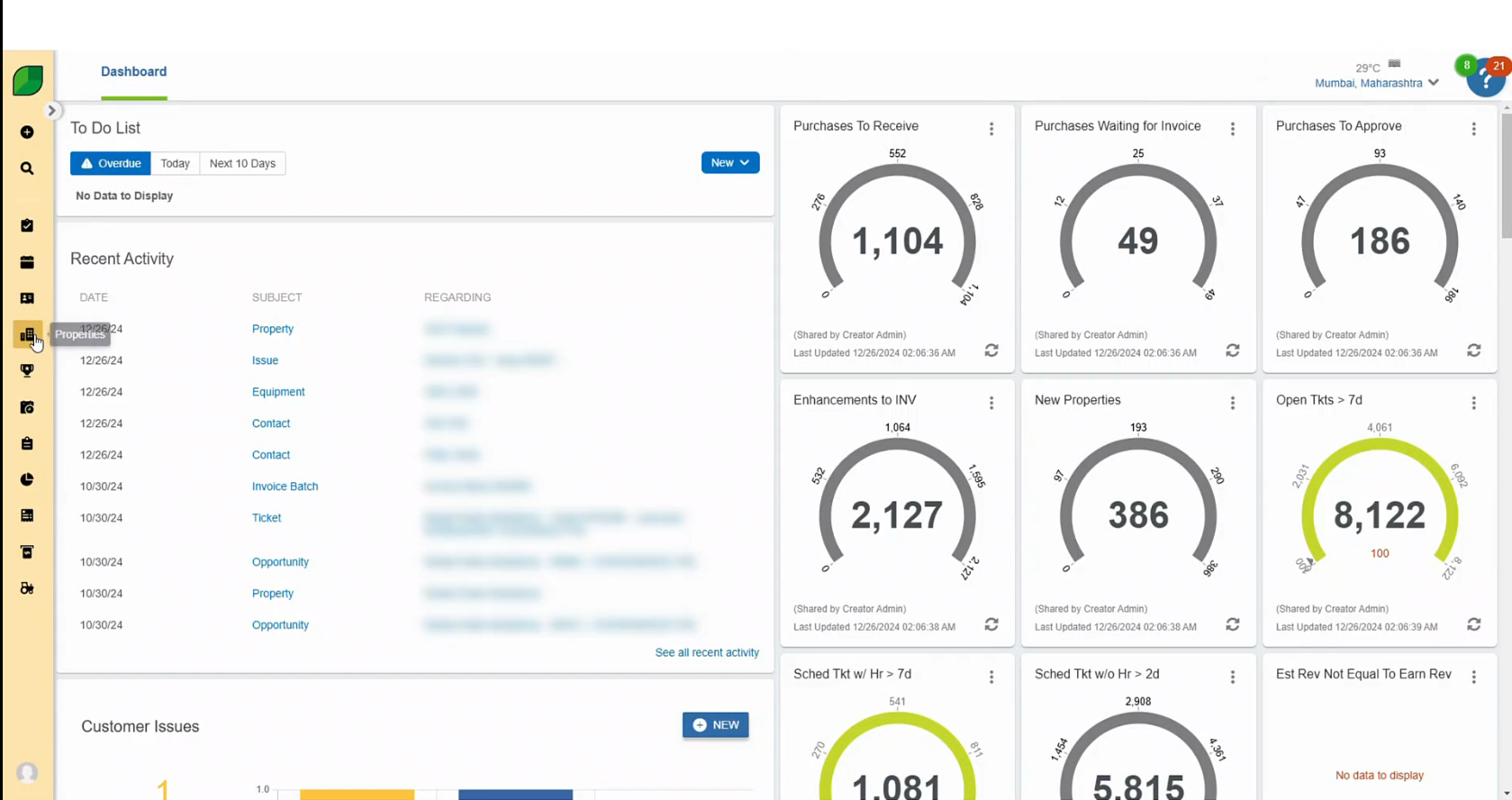This screenshot has width=1512, height=800.
Task: Switch to the Today to-do filter
Action: [175, 163]
